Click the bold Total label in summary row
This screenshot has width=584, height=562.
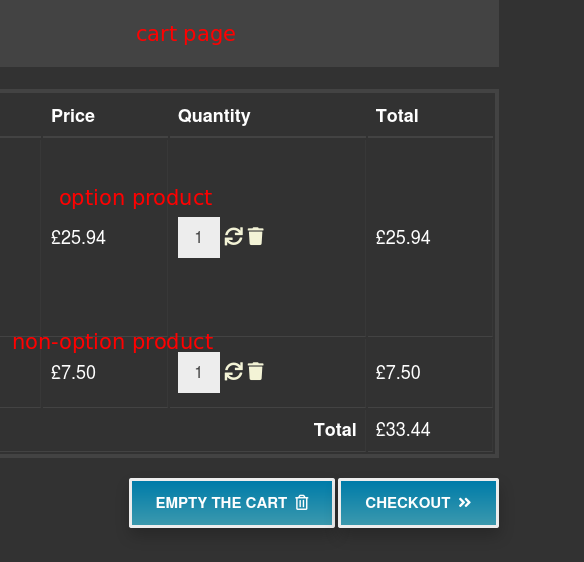335,429
